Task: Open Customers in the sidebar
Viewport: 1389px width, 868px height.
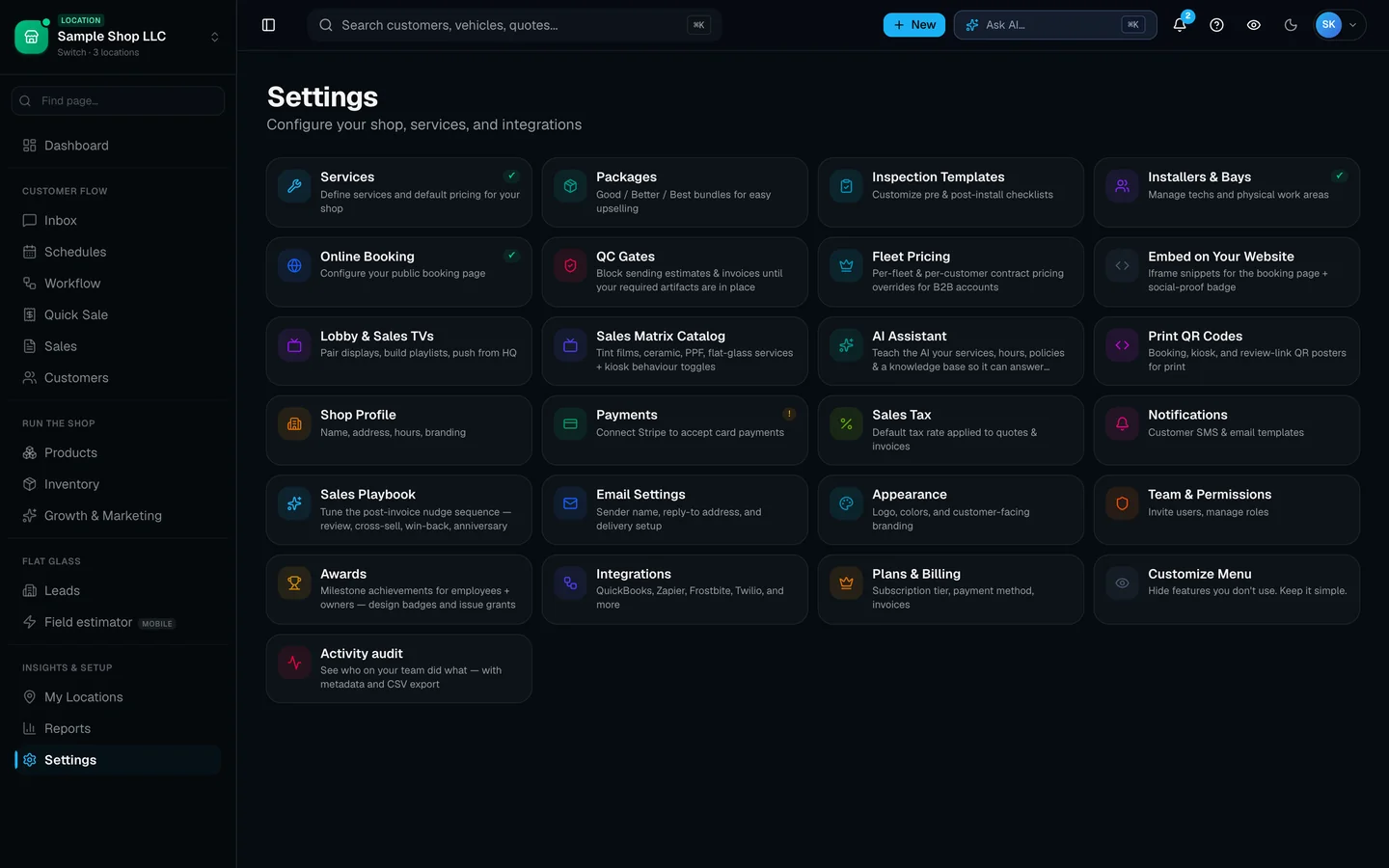Action: [118, 378]
